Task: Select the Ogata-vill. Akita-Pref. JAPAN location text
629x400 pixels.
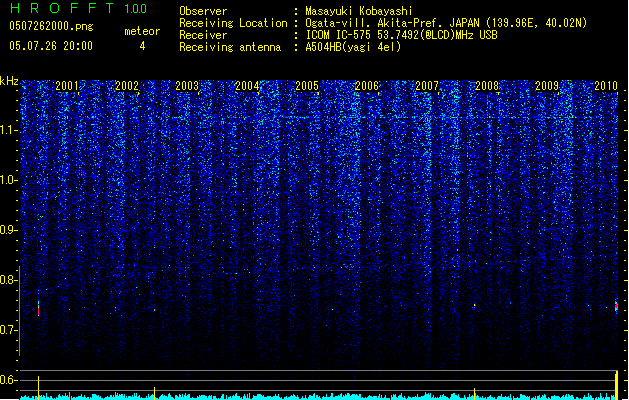Action: point(446,23)
